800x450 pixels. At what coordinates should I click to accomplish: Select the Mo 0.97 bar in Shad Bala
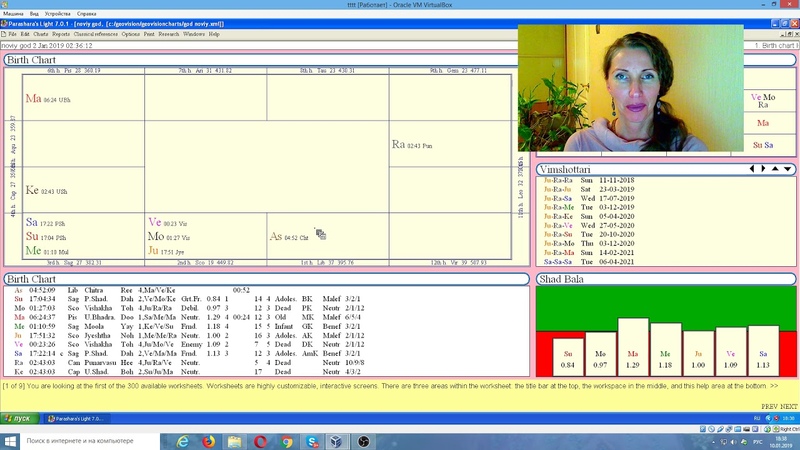point(600,354)
